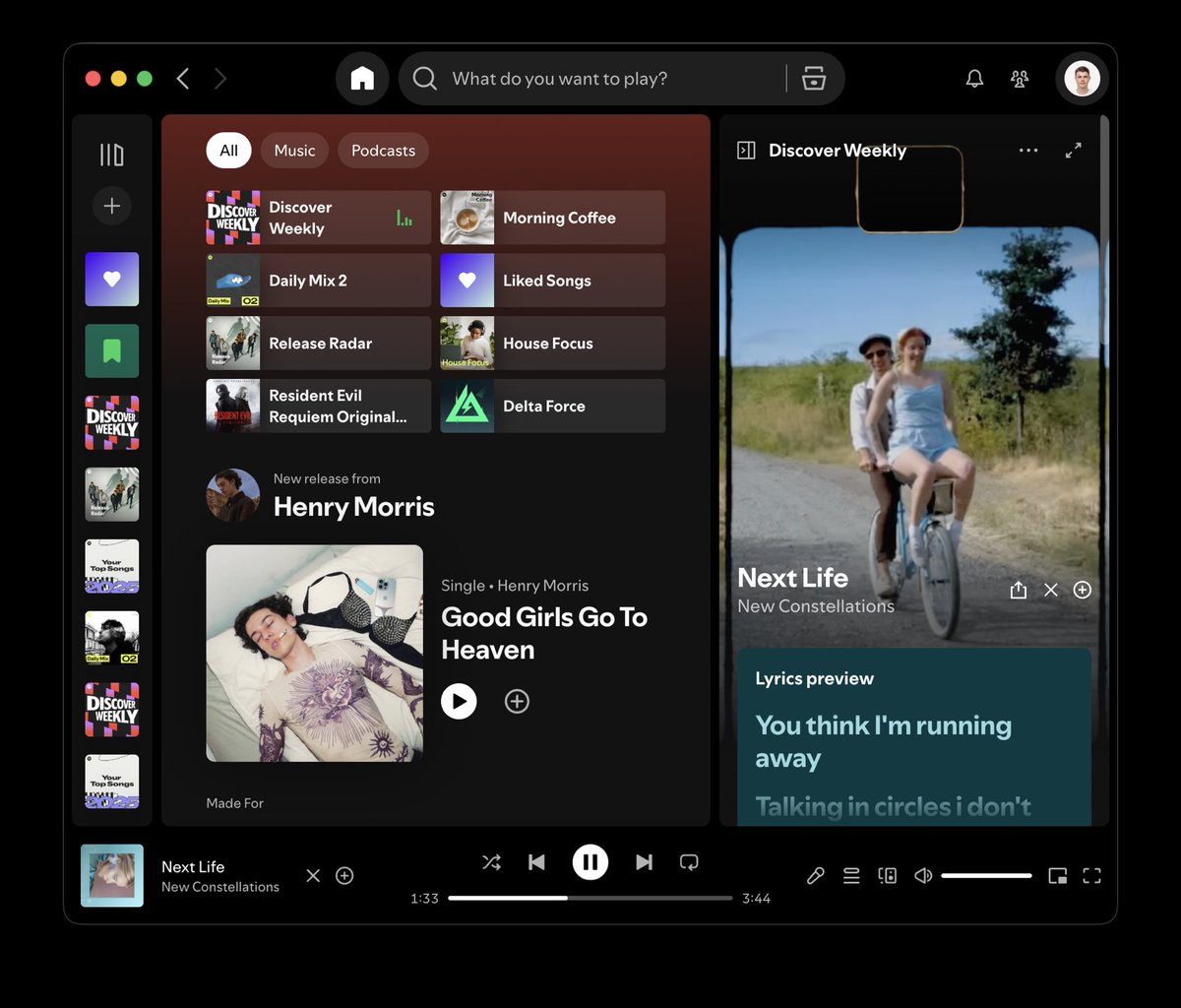Screen dimensions: 1181x1008
Task: Open the play queue icon
Action: (x=851, y=875)
